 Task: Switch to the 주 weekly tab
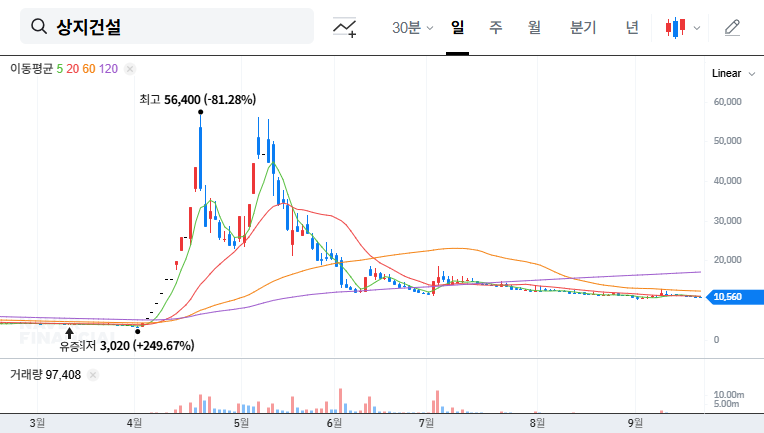coord(496,27)
